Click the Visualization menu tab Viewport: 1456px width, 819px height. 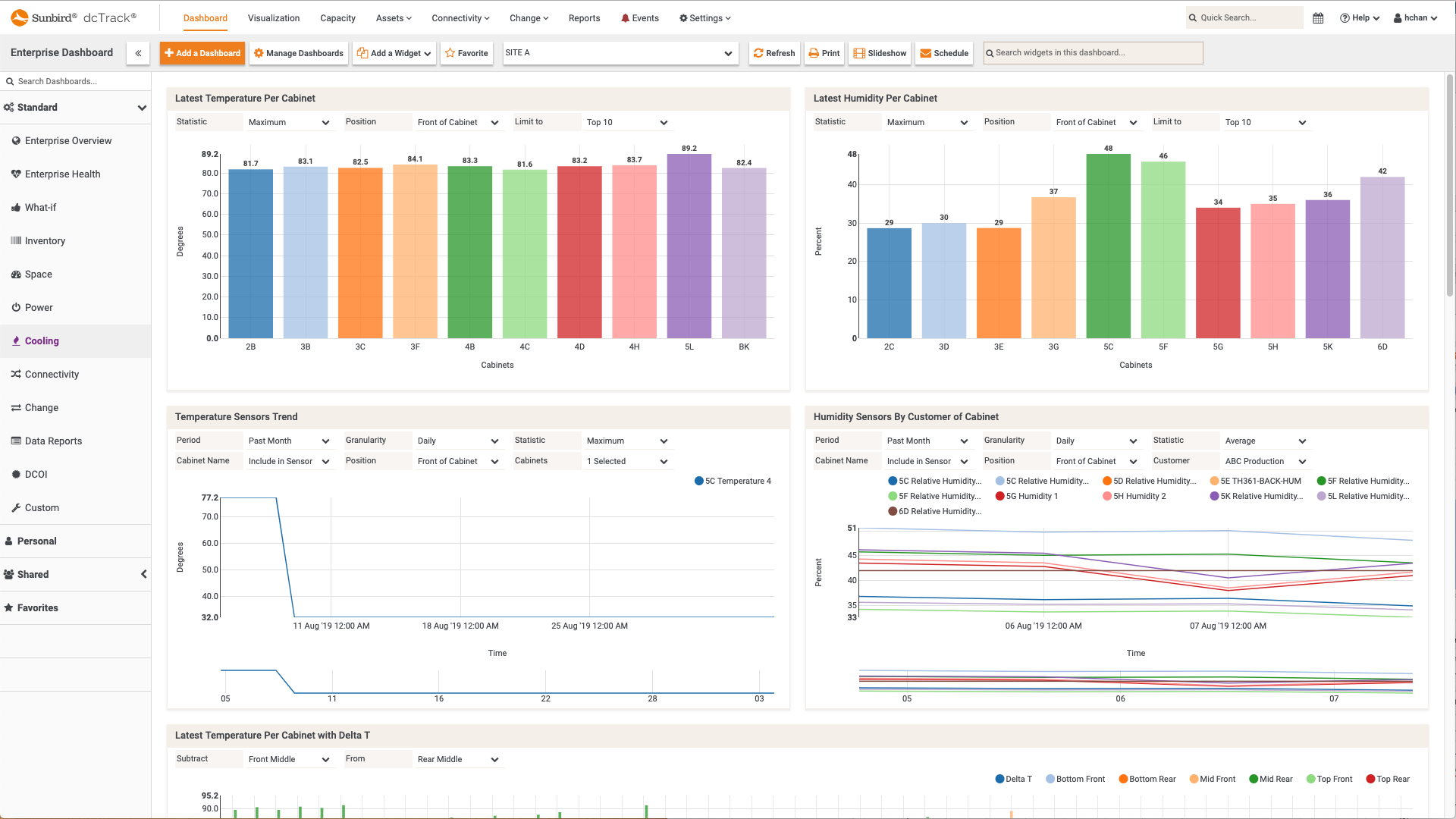274,18
